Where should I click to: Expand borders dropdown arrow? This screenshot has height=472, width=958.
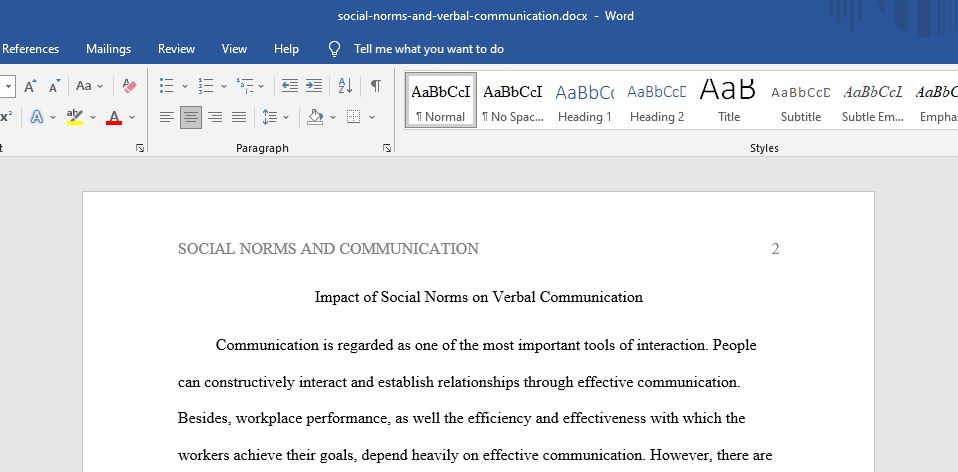coord(371,117)
